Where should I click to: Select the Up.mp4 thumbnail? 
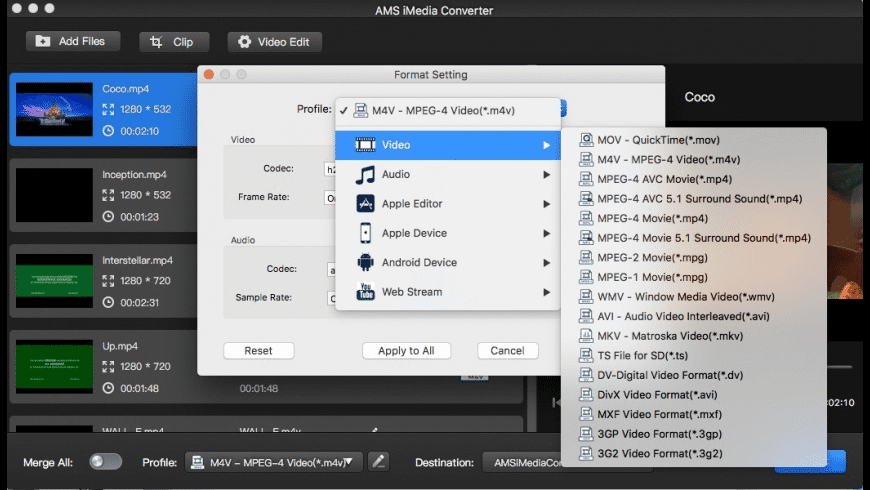54,367
